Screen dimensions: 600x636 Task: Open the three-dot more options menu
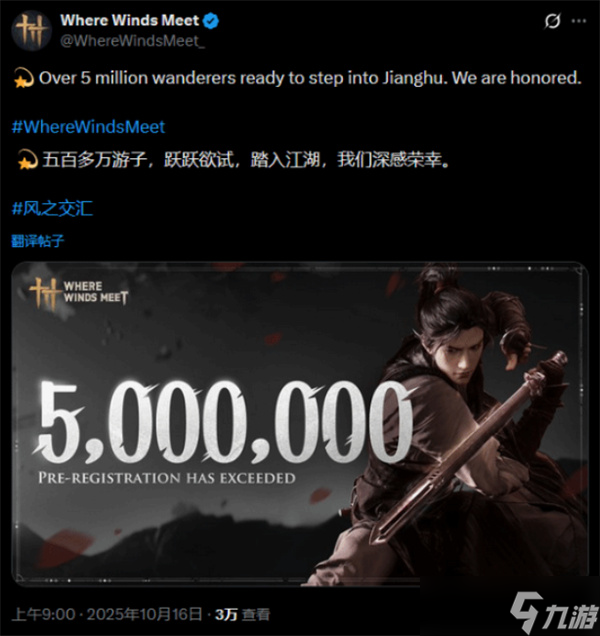tap(579, 21)
